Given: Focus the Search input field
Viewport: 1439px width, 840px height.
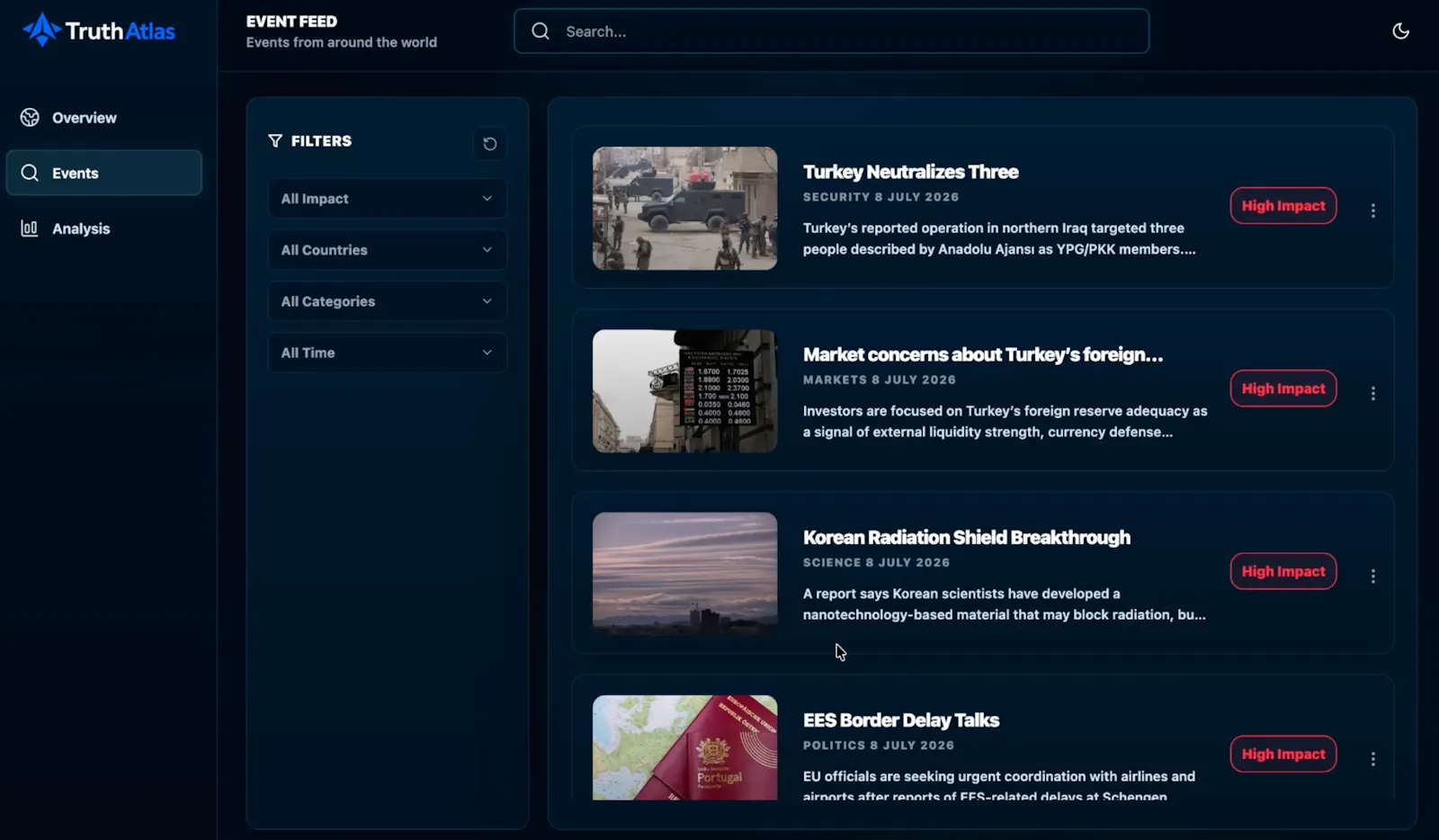Looking at the screenshot, I should pos(831,31).
